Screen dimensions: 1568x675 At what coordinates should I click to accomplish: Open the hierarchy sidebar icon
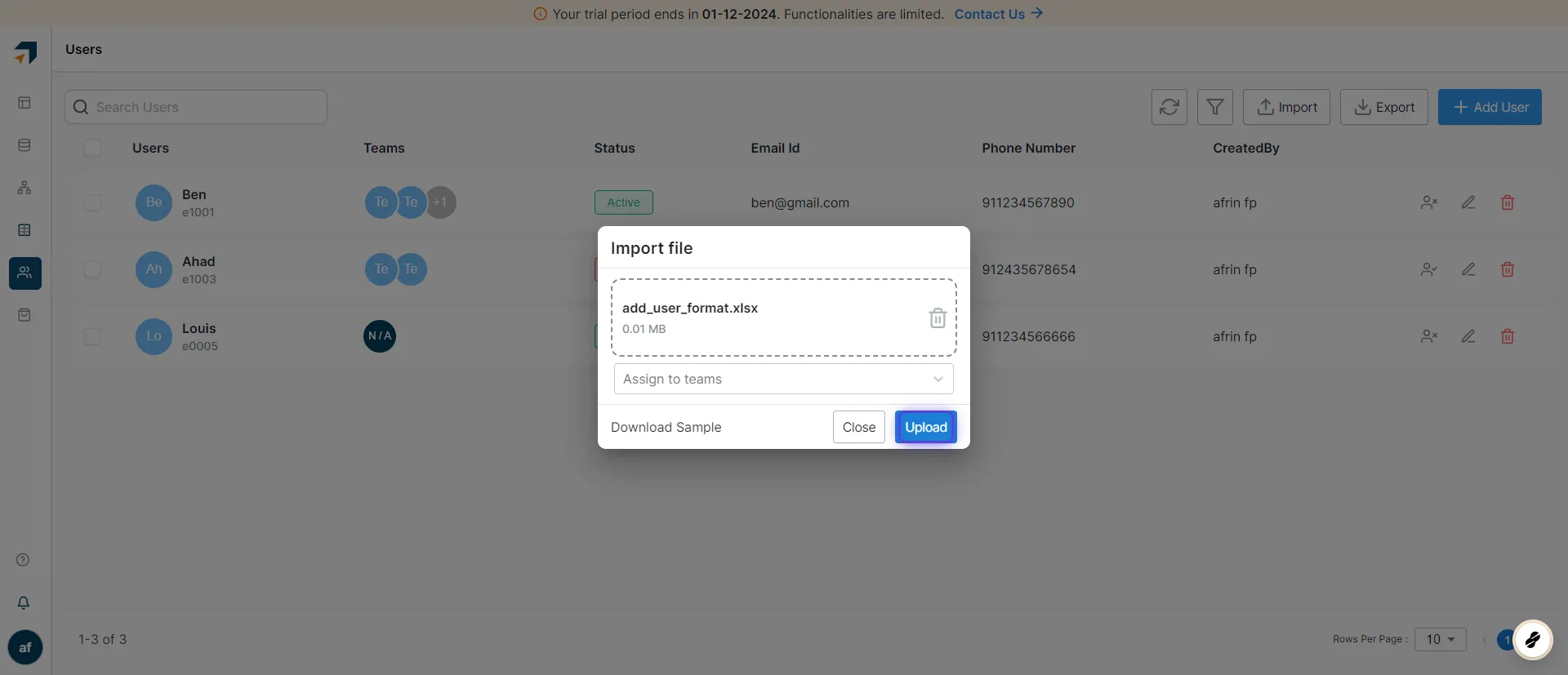(24, 188)
